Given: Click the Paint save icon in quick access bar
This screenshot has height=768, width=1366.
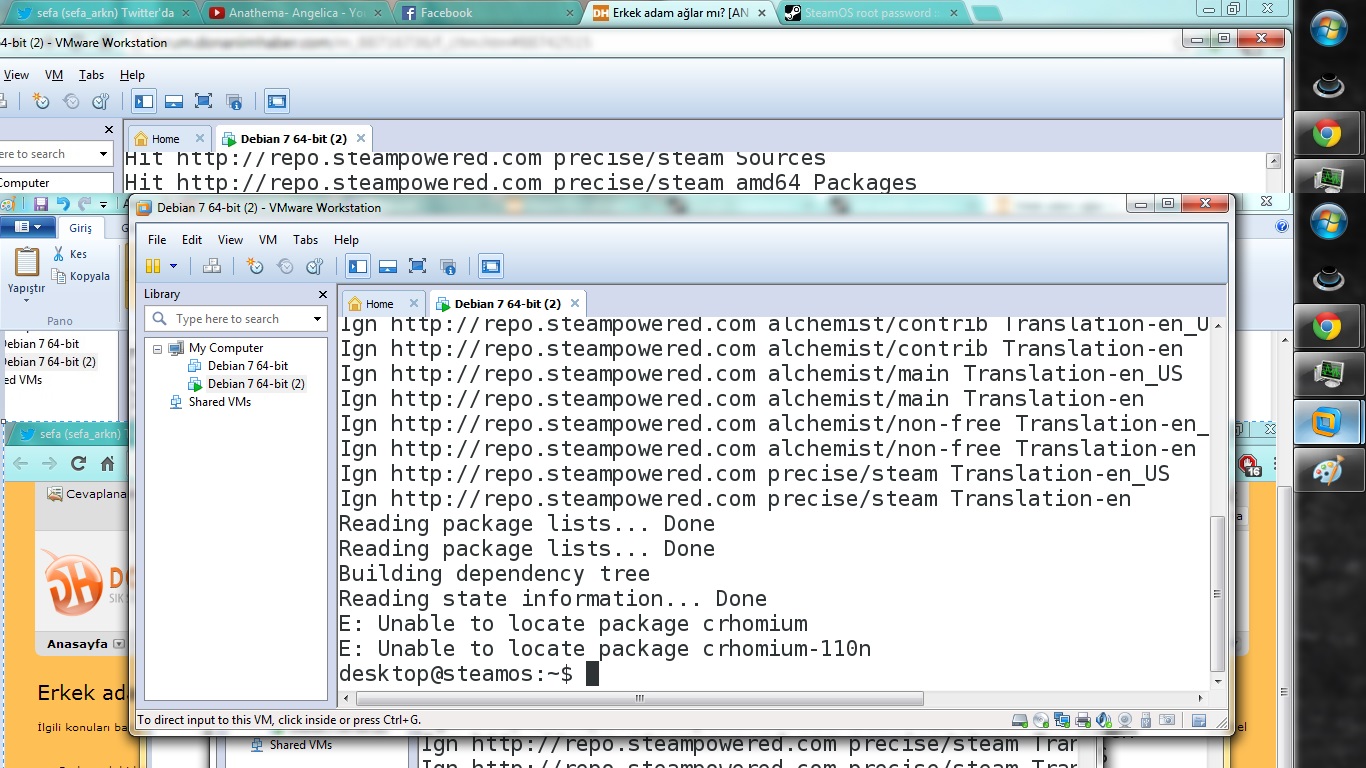Looking at the screenshot, I should point(41,204).
